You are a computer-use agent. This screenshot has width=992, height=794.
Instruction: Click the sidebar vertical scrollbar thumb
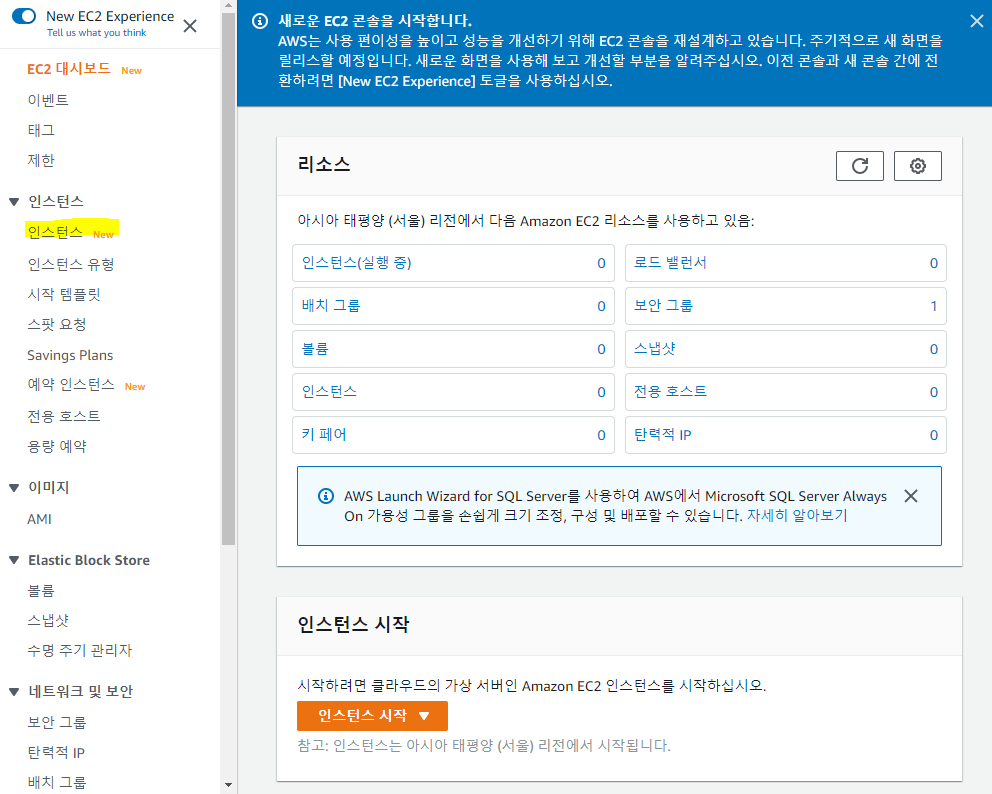[228, 278]
